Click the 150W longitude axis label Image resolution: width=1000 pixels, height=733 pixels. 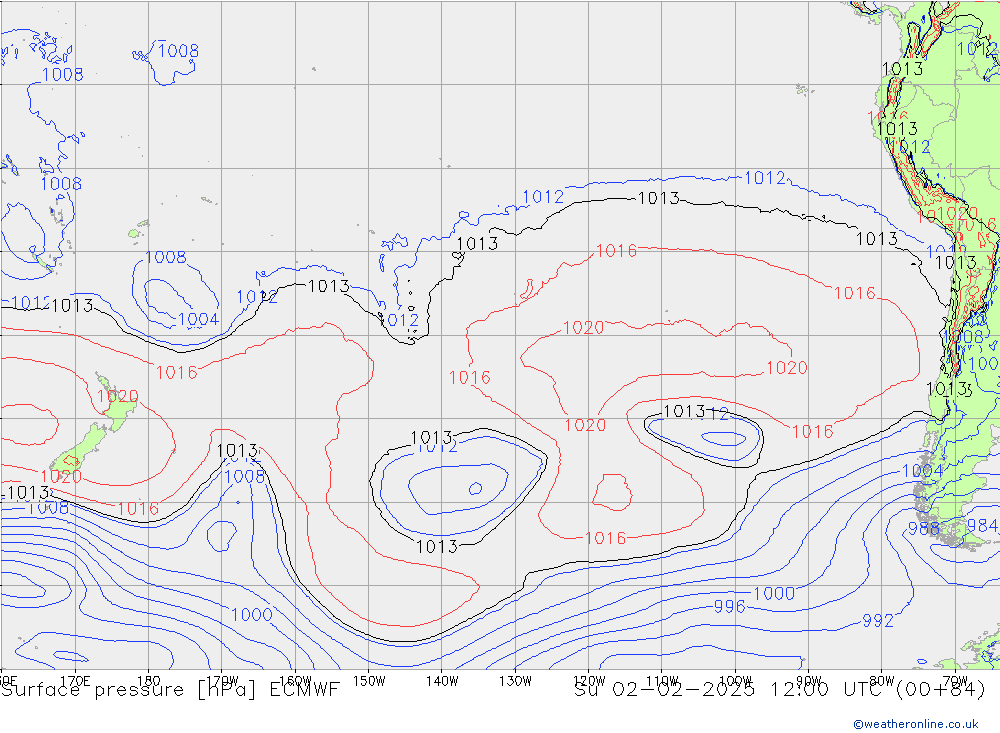(369, 680)
